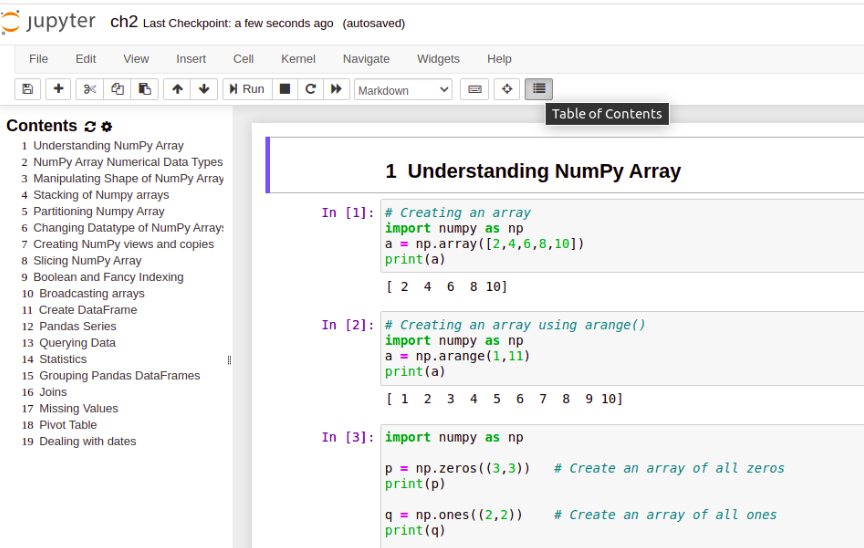Viewport: 864px width, 548px height.
Task: Open the Kernel menu
Action: [298, 59]
